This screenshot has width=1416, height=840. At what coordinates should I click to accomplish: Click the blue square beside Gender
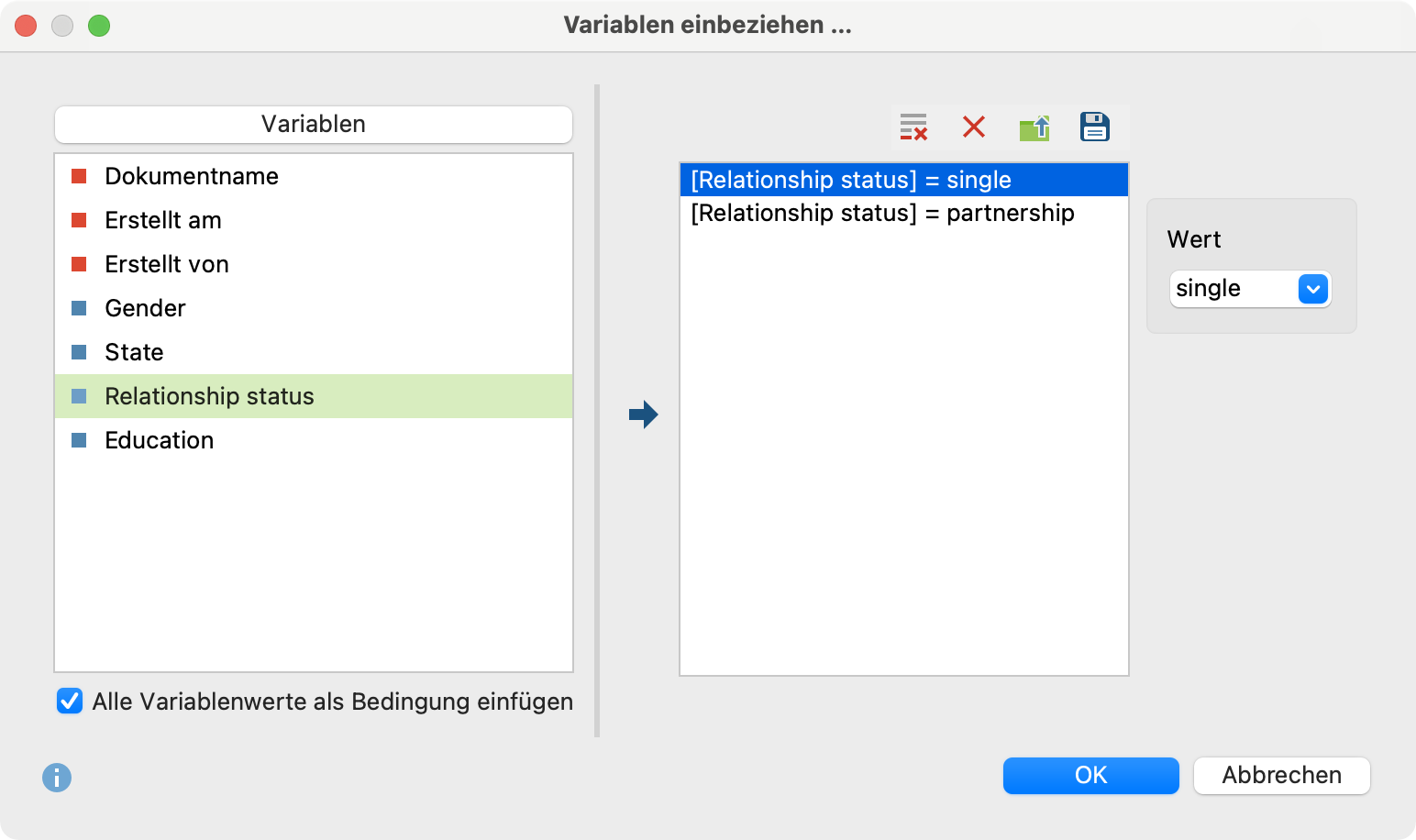(x=79, y=308)
